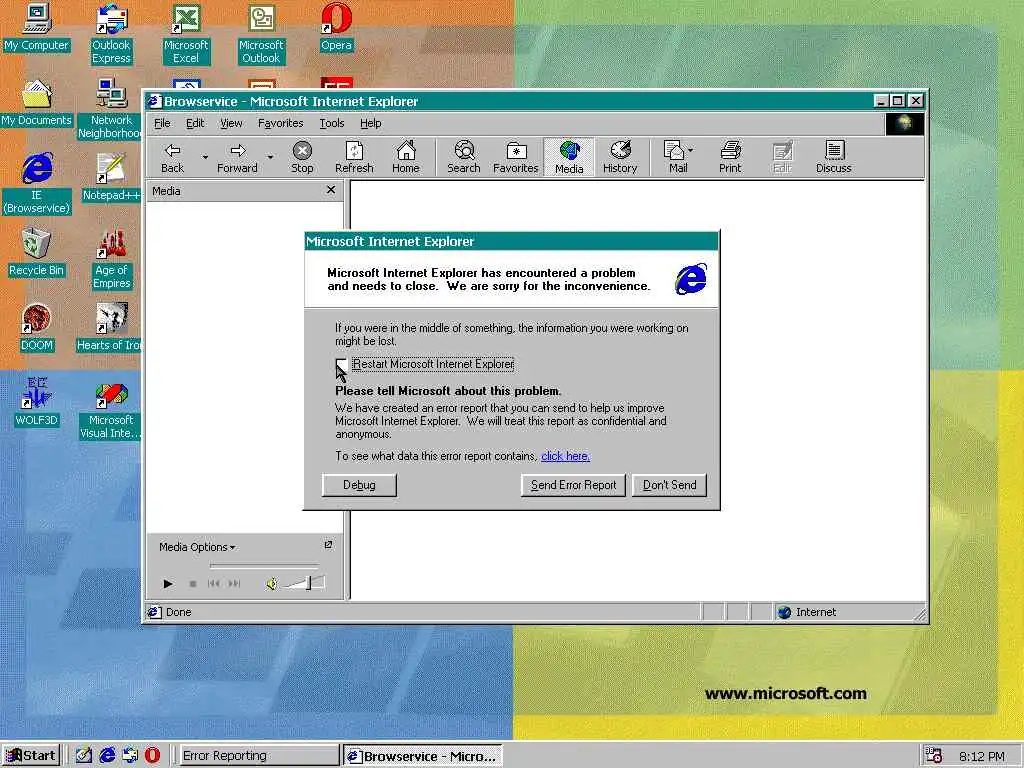Open the Search pane from the toolbar
The image size is (1024, 768).
(464, 157)
